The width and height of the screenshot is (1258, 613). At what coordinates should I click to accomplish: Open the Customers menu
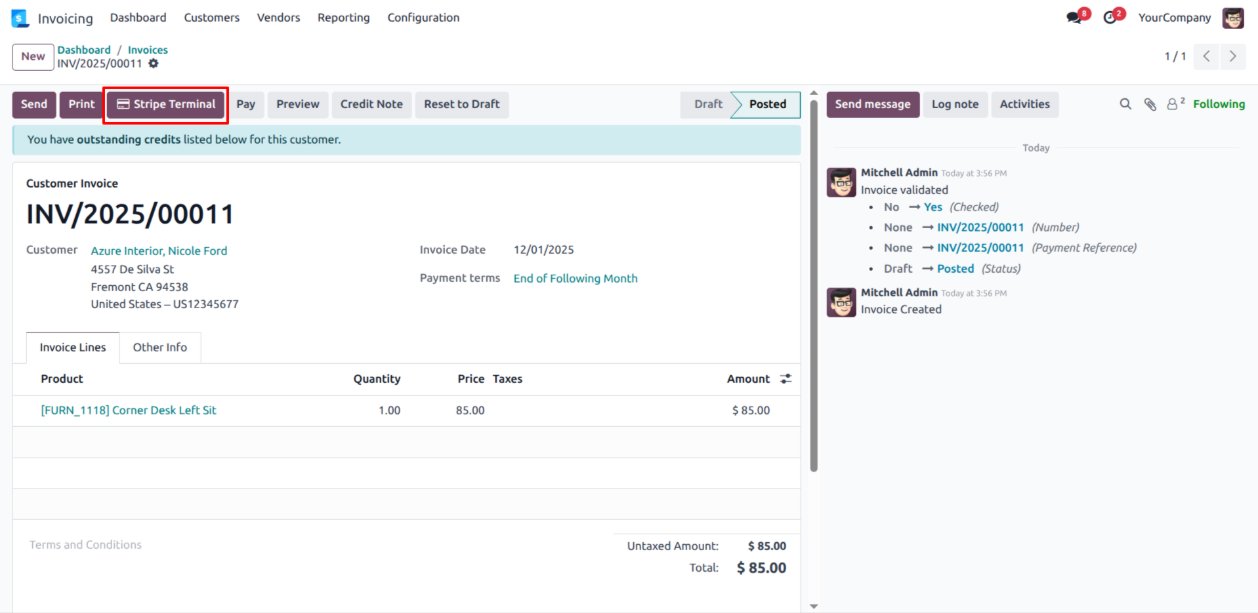click(x=212, y=18)
